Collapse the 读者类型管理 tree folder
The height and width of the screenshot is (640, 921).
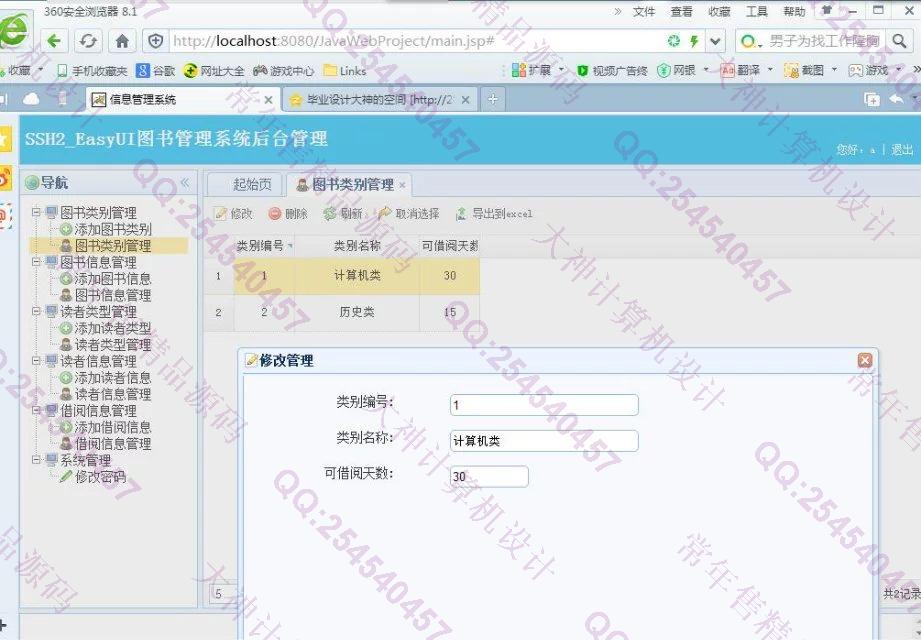tap(36, 311)
